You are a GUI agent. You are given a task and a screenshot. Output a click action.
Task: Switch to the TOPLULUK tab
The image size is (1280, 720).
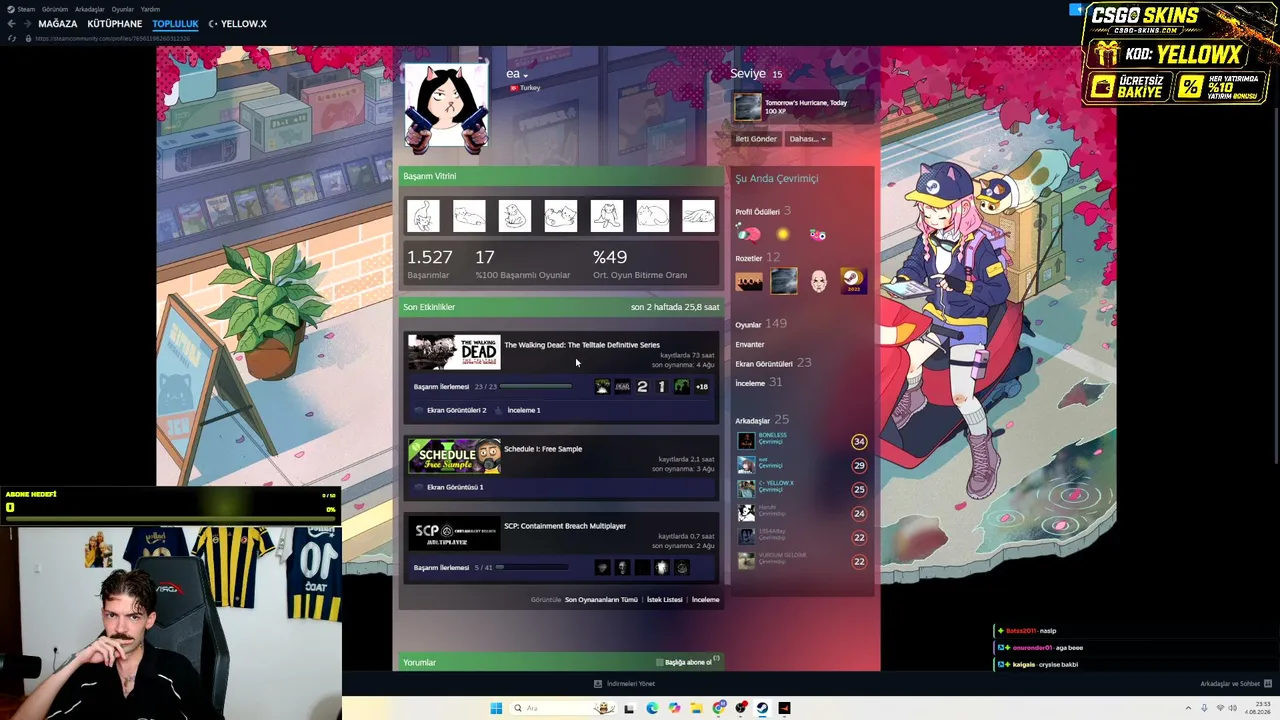[175, 24]
